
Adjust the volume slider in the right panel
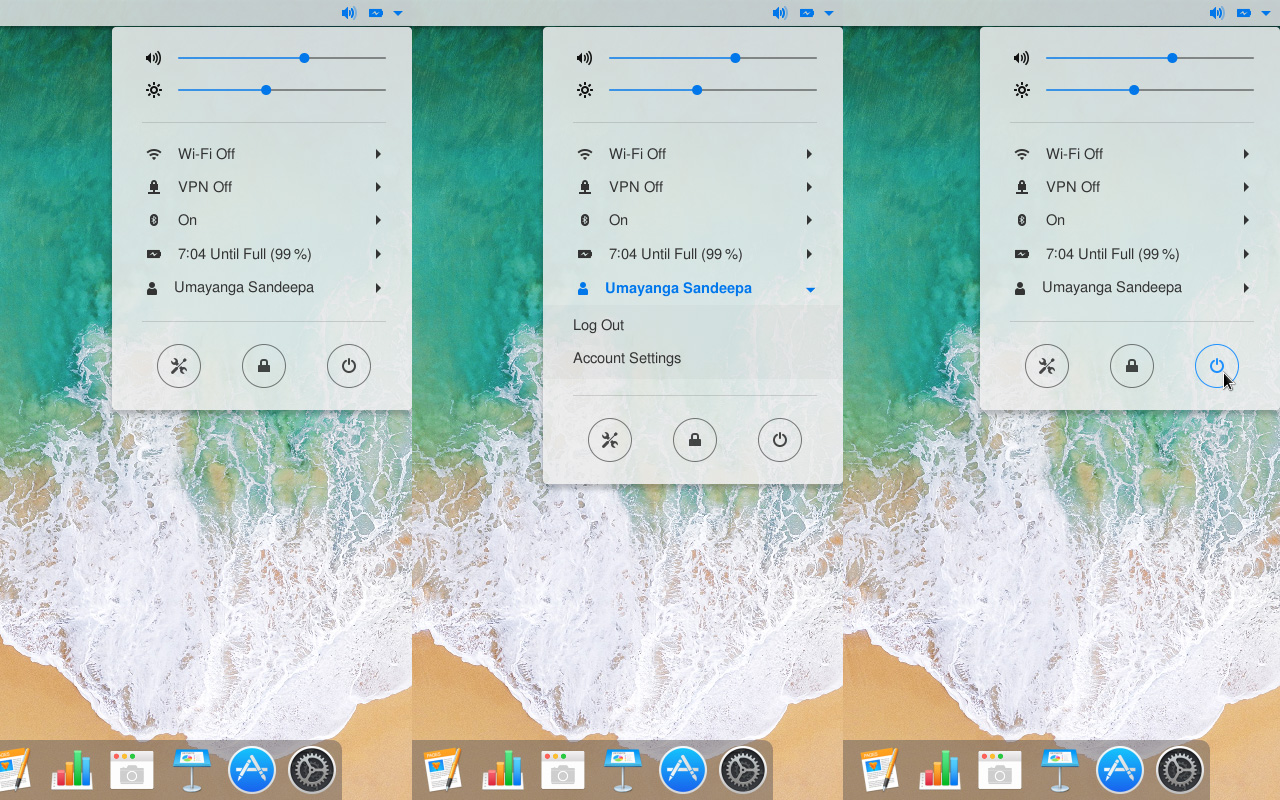coord(1150,58)
